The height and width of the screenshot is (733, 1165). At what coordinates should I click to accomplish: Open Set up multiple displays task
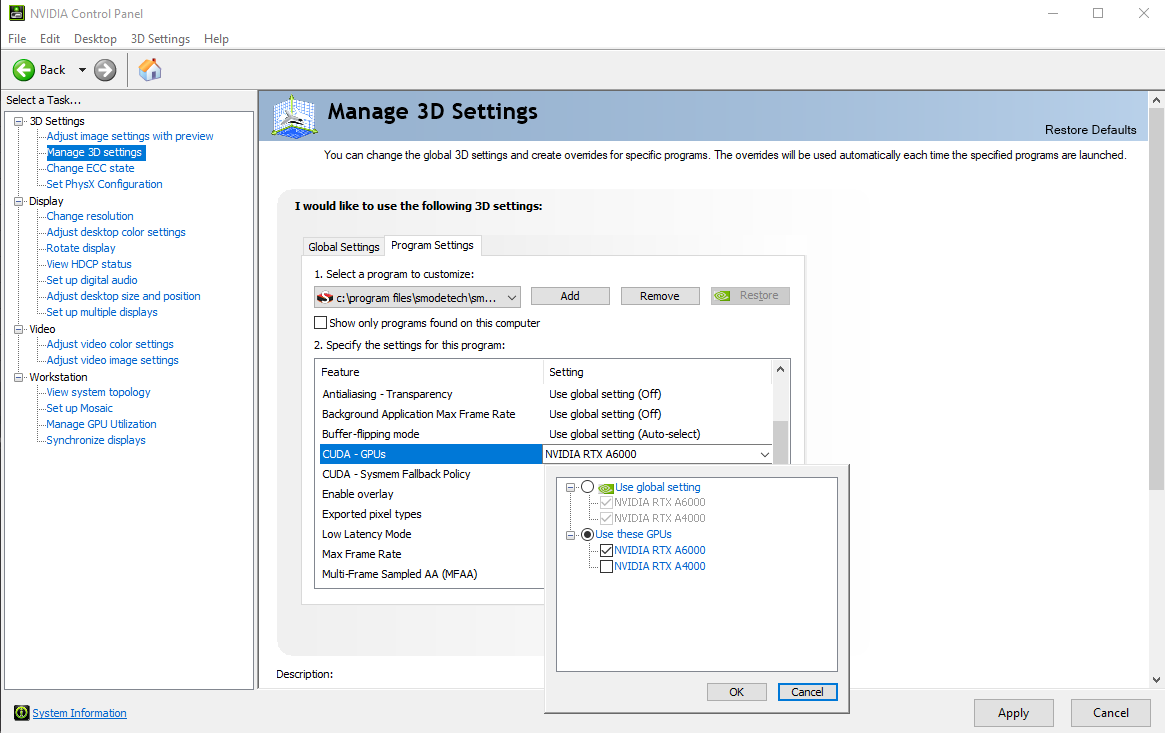pos(102,312)
